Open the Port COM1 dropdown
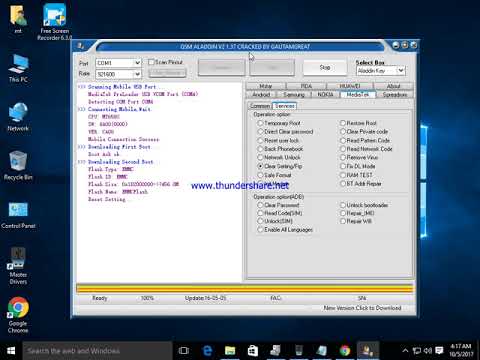Screen dimensions: 480x360 [x=137, y=63]
